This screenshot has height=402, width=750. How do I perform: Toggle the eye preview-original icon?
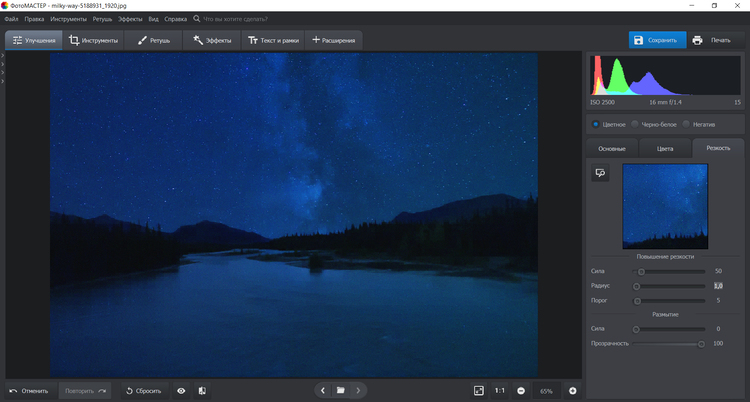click(x=181, y=390)
